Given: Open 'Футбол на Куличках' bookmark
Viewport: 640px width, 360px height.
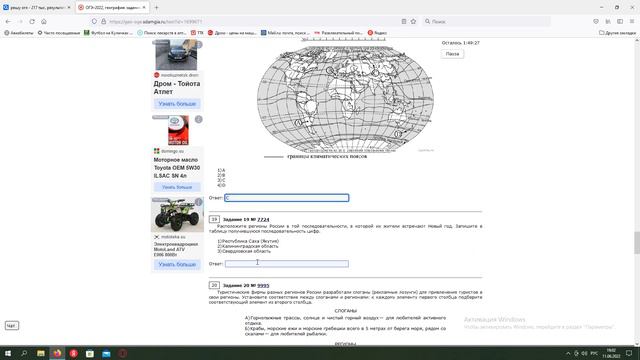Looking at the screenshot, I should [x=108, y=33].
